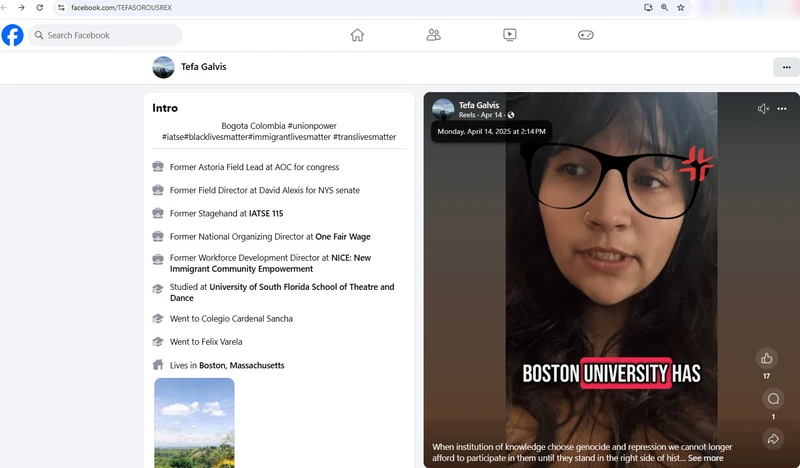The width and height of the screenshot is (800, 468).
Task: Click the Facebook logo icon
Action: pyautogui.click(x=12, y=35)
